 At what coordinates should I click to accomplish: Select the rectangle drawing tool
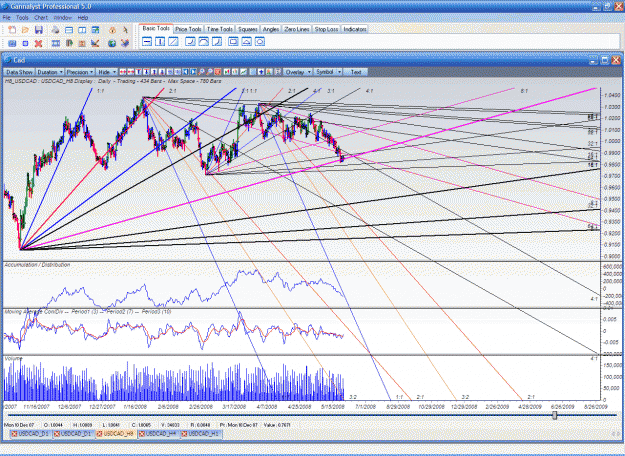(233, 41)
